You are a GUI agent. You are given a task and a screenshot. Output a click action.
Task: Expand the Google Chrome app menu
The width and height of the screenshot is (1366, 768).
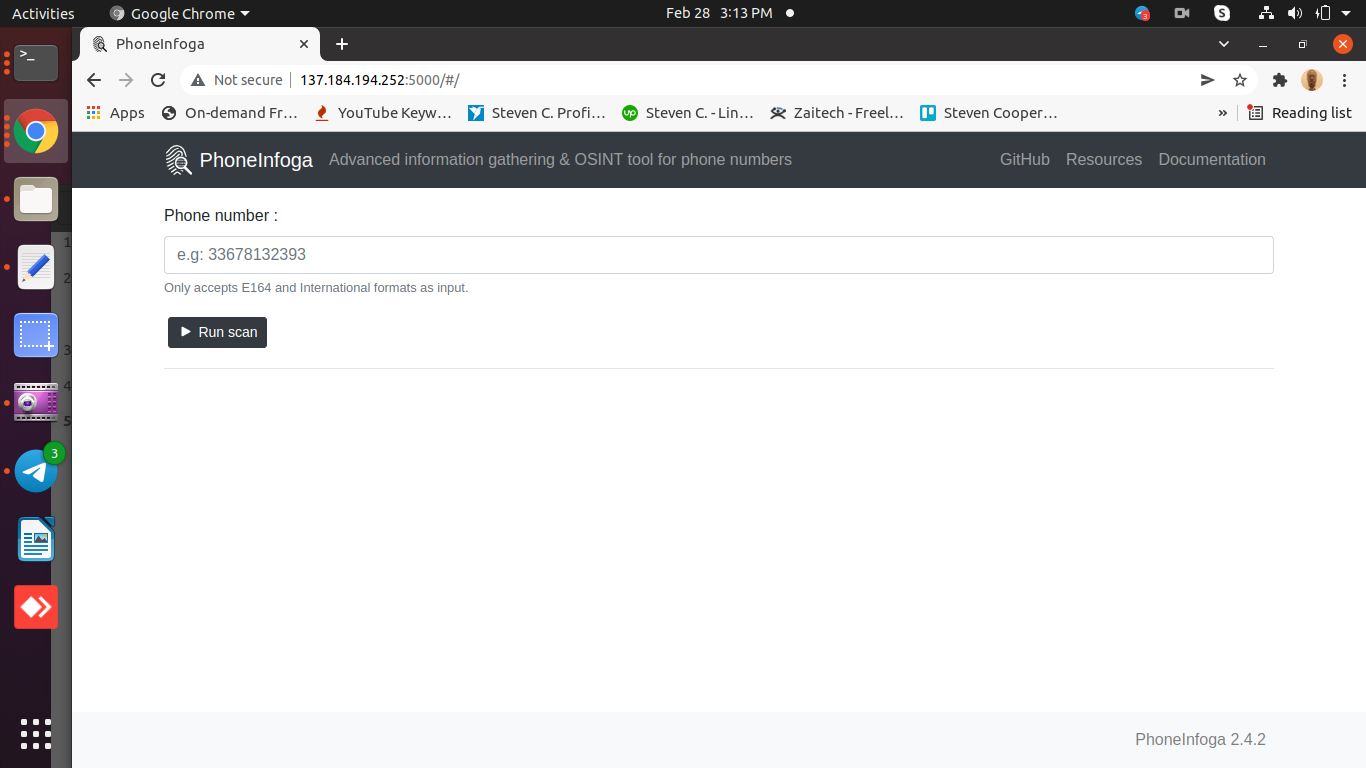[180, 13]
